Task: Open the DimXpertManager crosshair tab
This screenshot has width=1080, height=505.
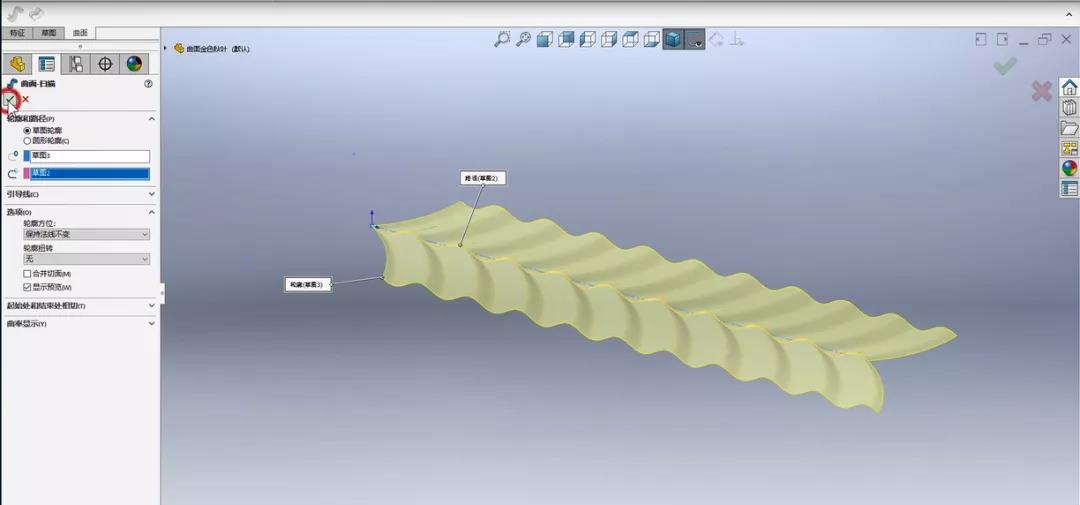Action: point(105,64)
